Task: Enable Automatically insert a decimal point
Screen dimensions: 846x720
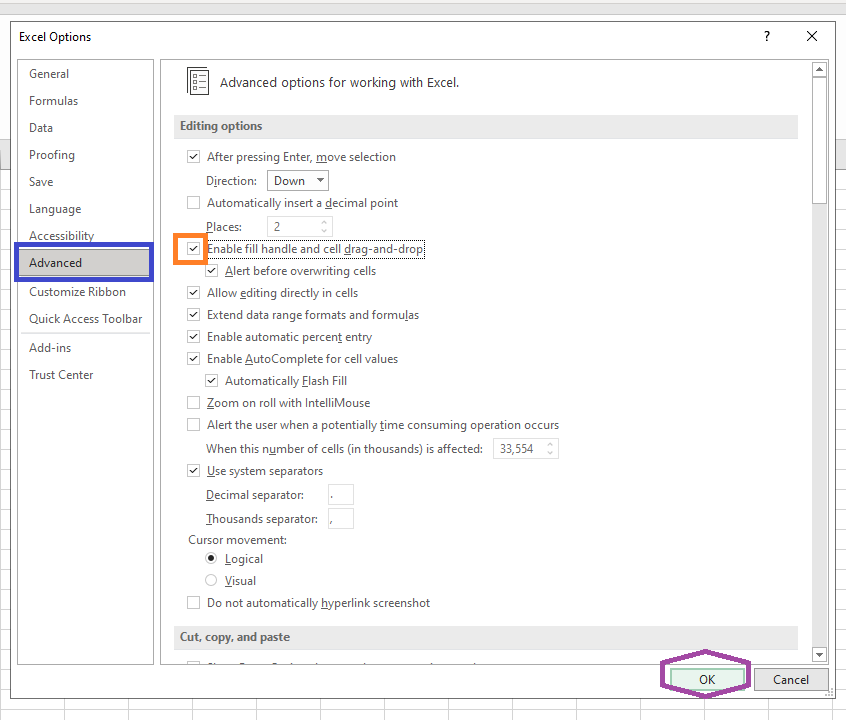Action: tap(193, 202)
